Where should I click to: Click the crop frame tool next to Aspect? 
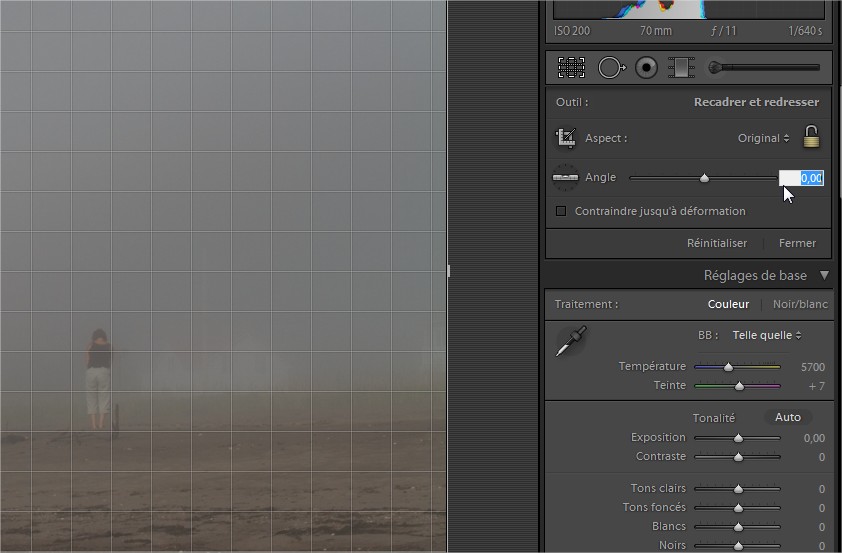tap(566, 138)
